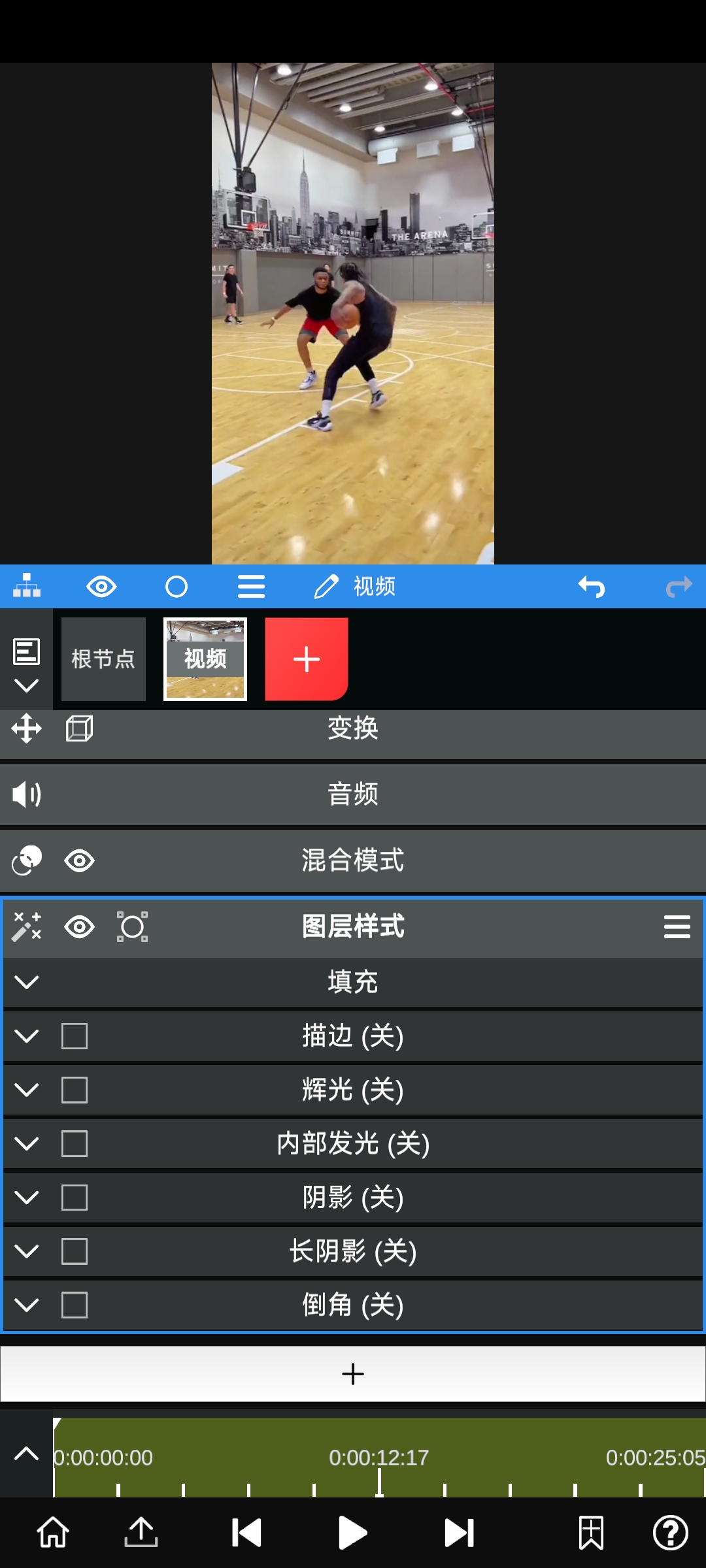Go to the home screen icon
The image size is (706, 1568).
[53, 1533]
